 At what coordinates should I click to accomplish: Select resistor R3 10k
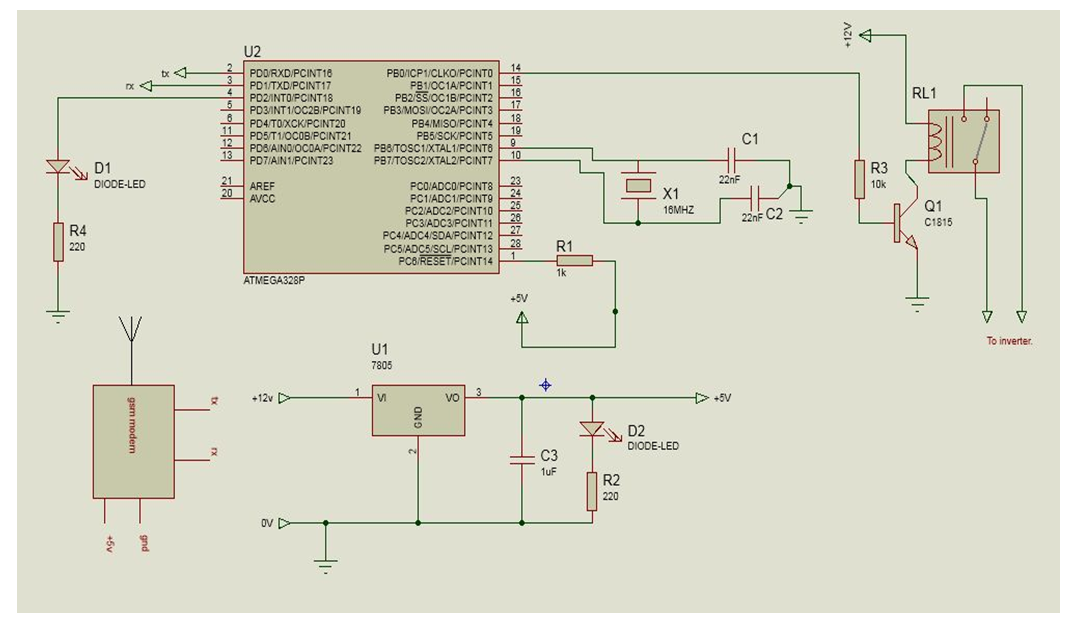[x=858, y=180]
